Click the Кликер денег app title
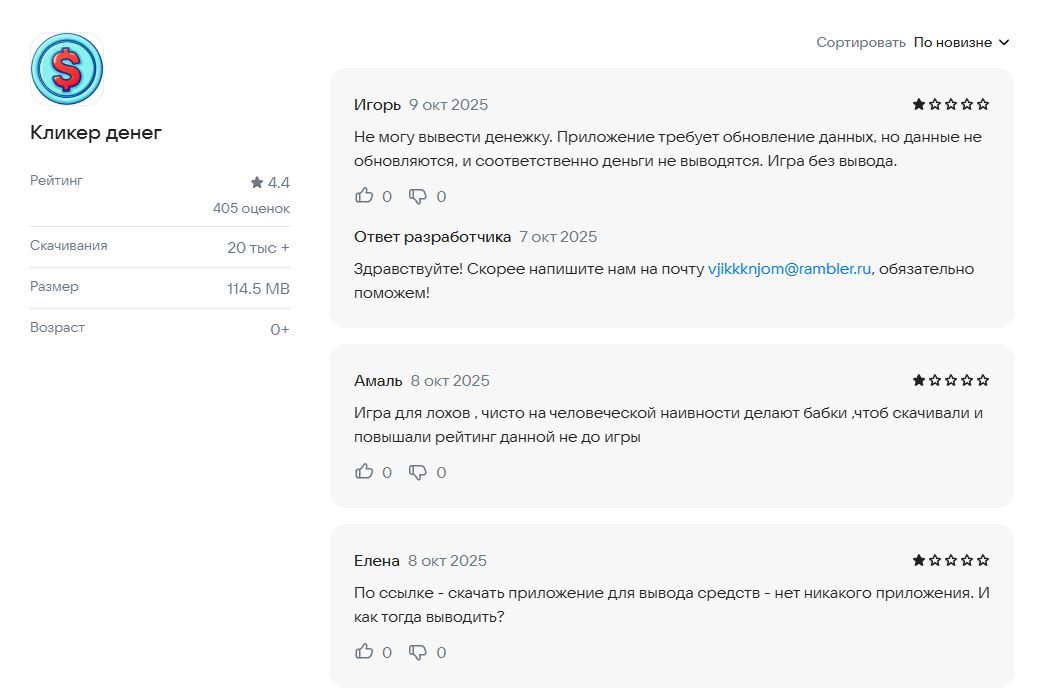1050x700 pixels. click(96, 132)
